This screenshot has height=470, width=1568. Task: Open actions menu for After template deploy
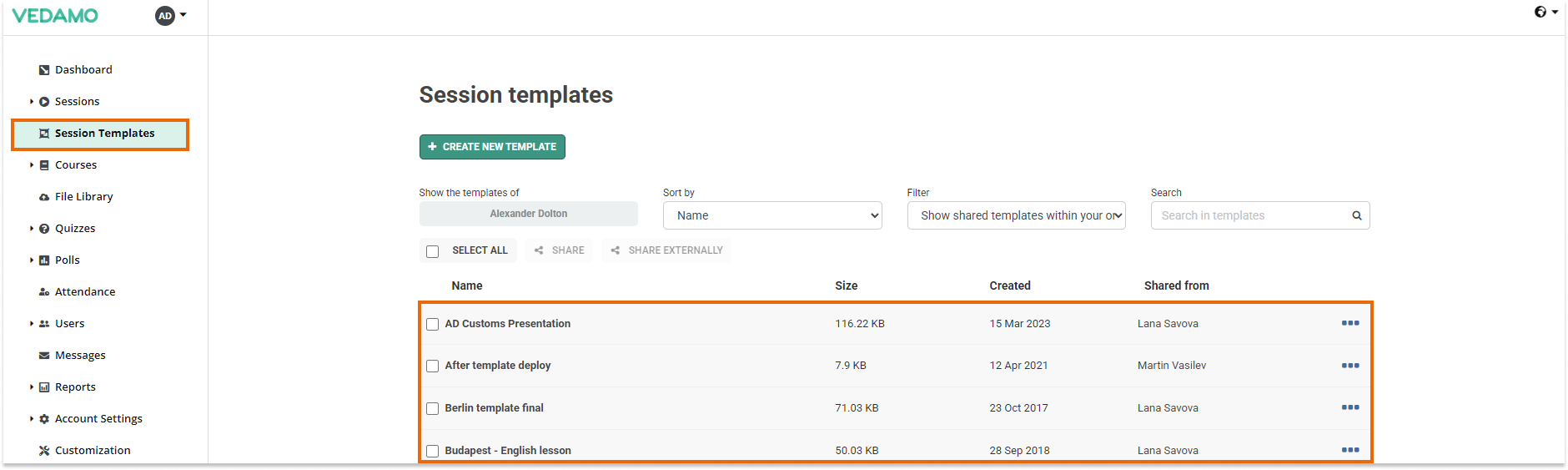[1350, 366]
